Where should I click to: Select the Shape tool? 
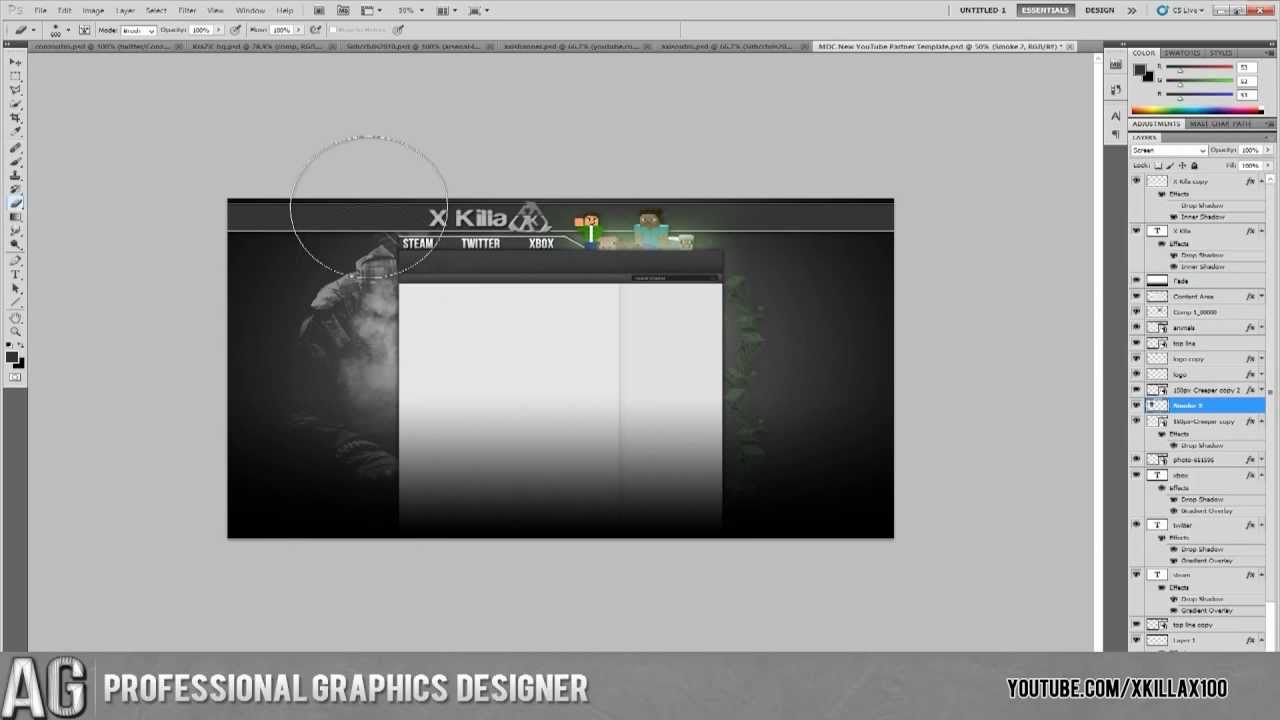click(x=15, y=303)
